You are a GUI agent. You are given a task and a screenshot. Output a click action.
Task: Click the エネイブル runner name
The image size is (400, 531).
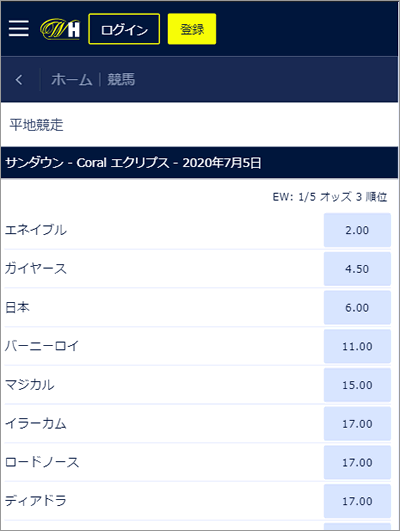(x=36, y=230)
